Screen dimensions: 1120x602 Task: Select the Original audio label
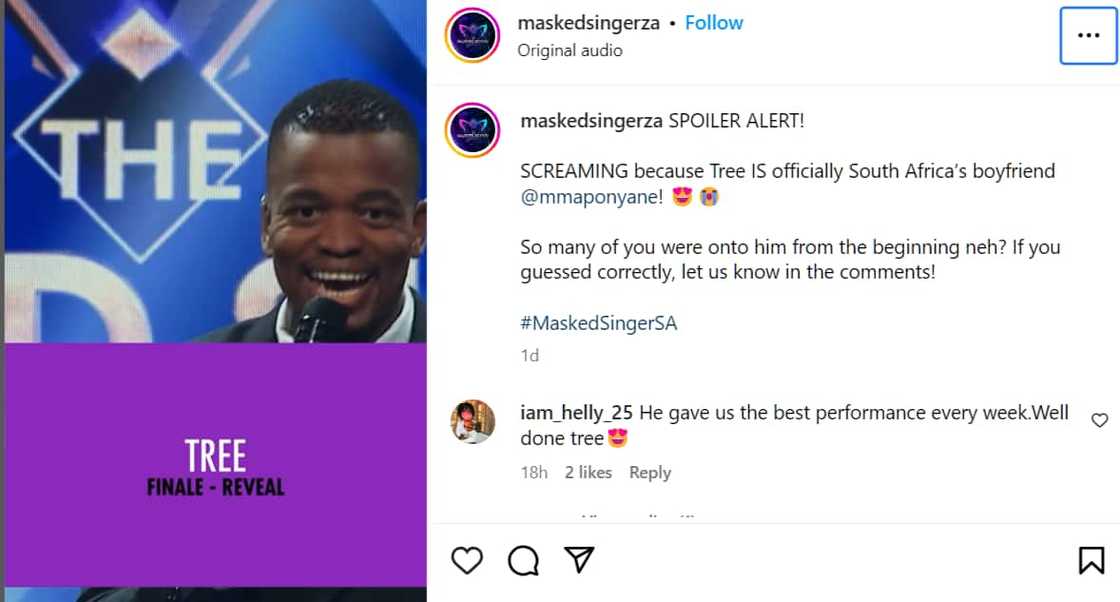click(x=570, y=50)
